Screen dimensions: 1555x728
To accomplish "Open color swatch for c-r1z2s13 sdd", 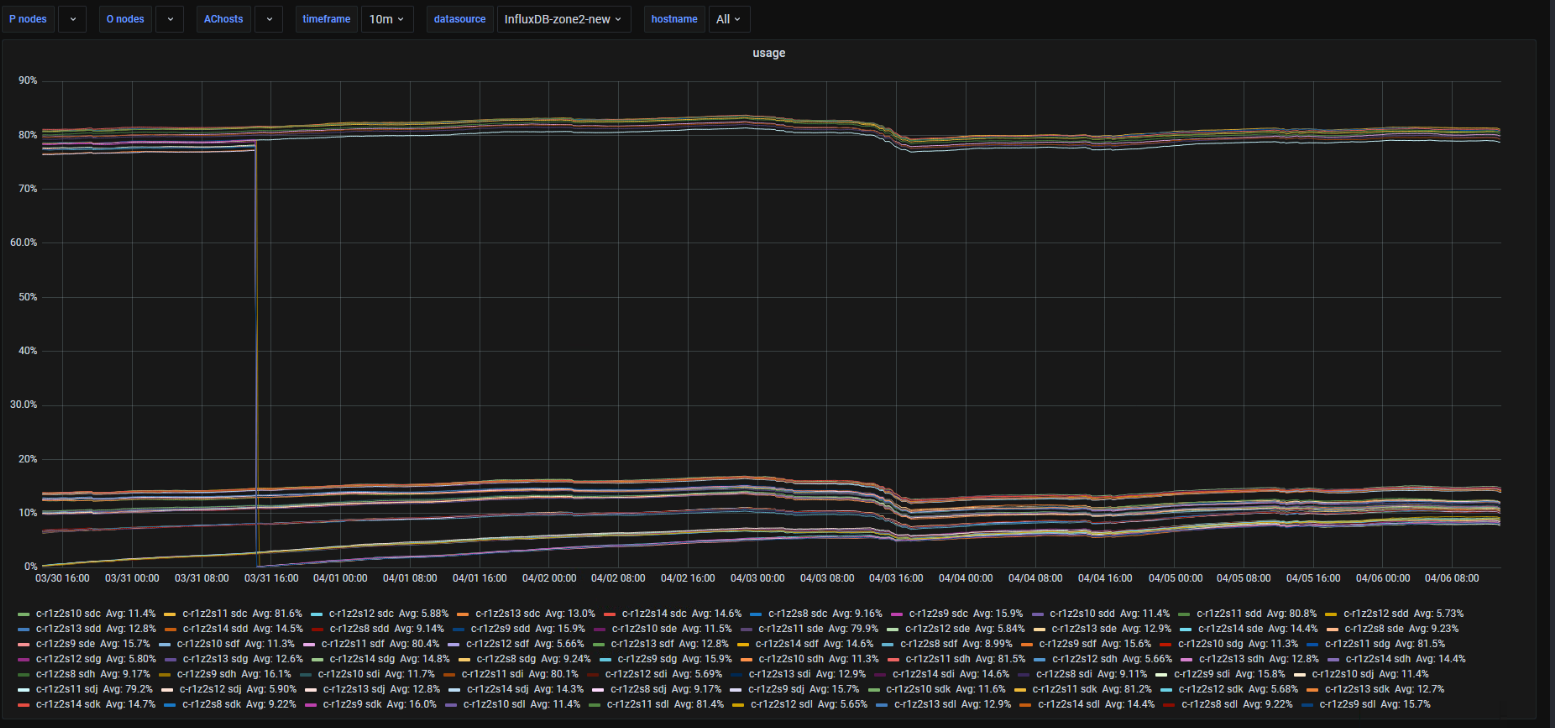I will (x=24, y=628).
